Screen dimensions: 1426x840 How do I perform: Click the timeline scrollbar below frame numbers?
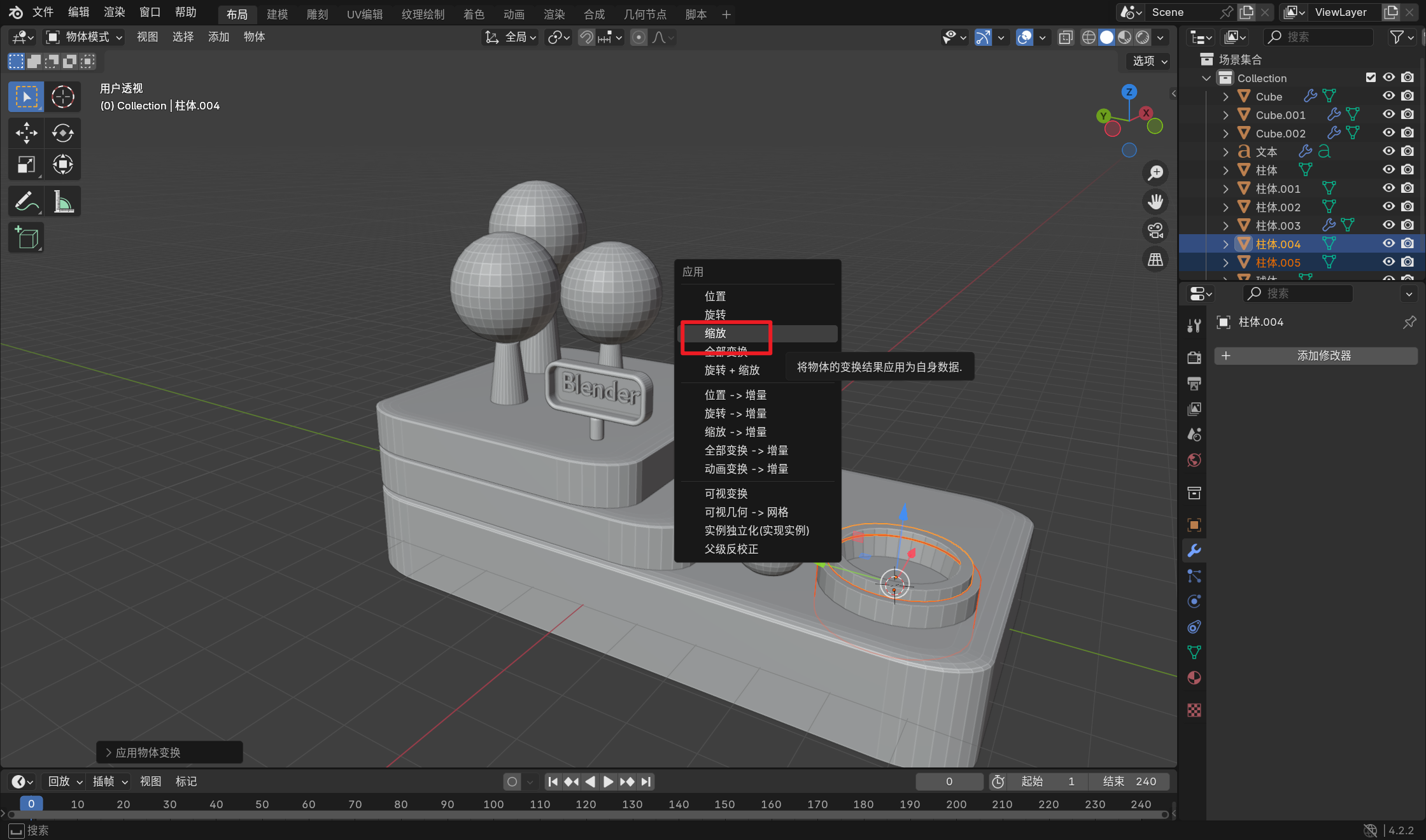click(586, 815)
